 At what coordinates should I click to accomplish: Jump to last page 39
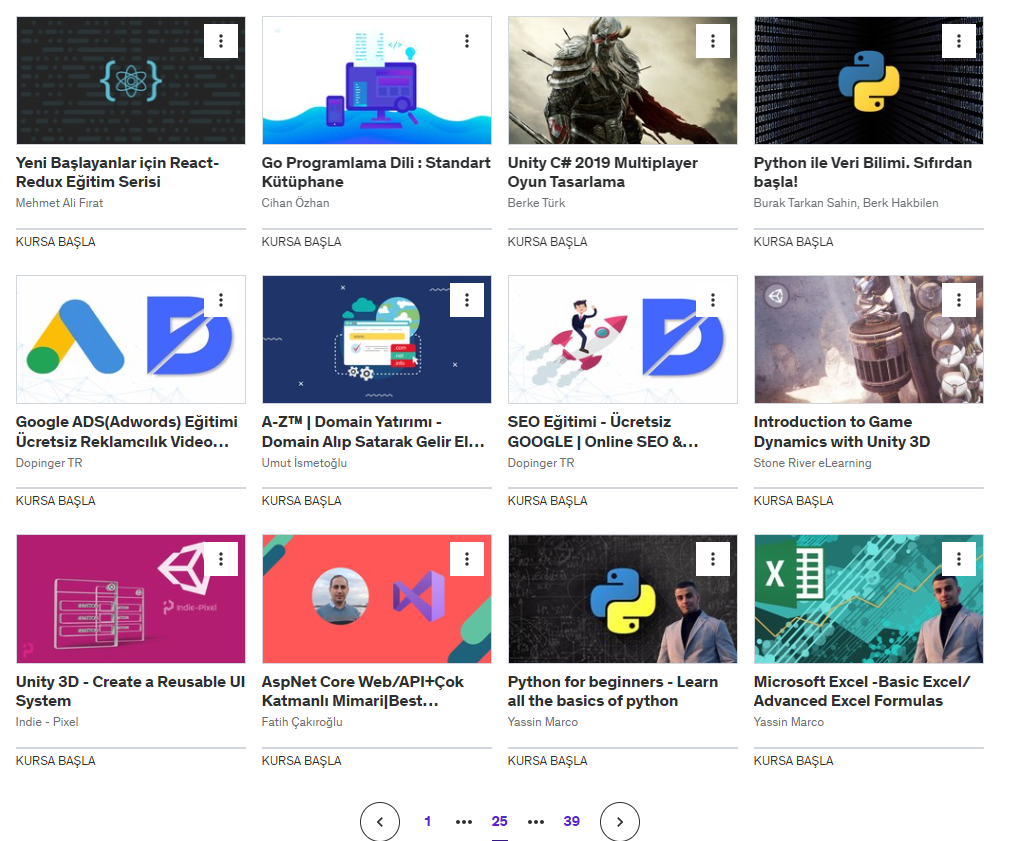pyautogui.click(x=572, y=821)
